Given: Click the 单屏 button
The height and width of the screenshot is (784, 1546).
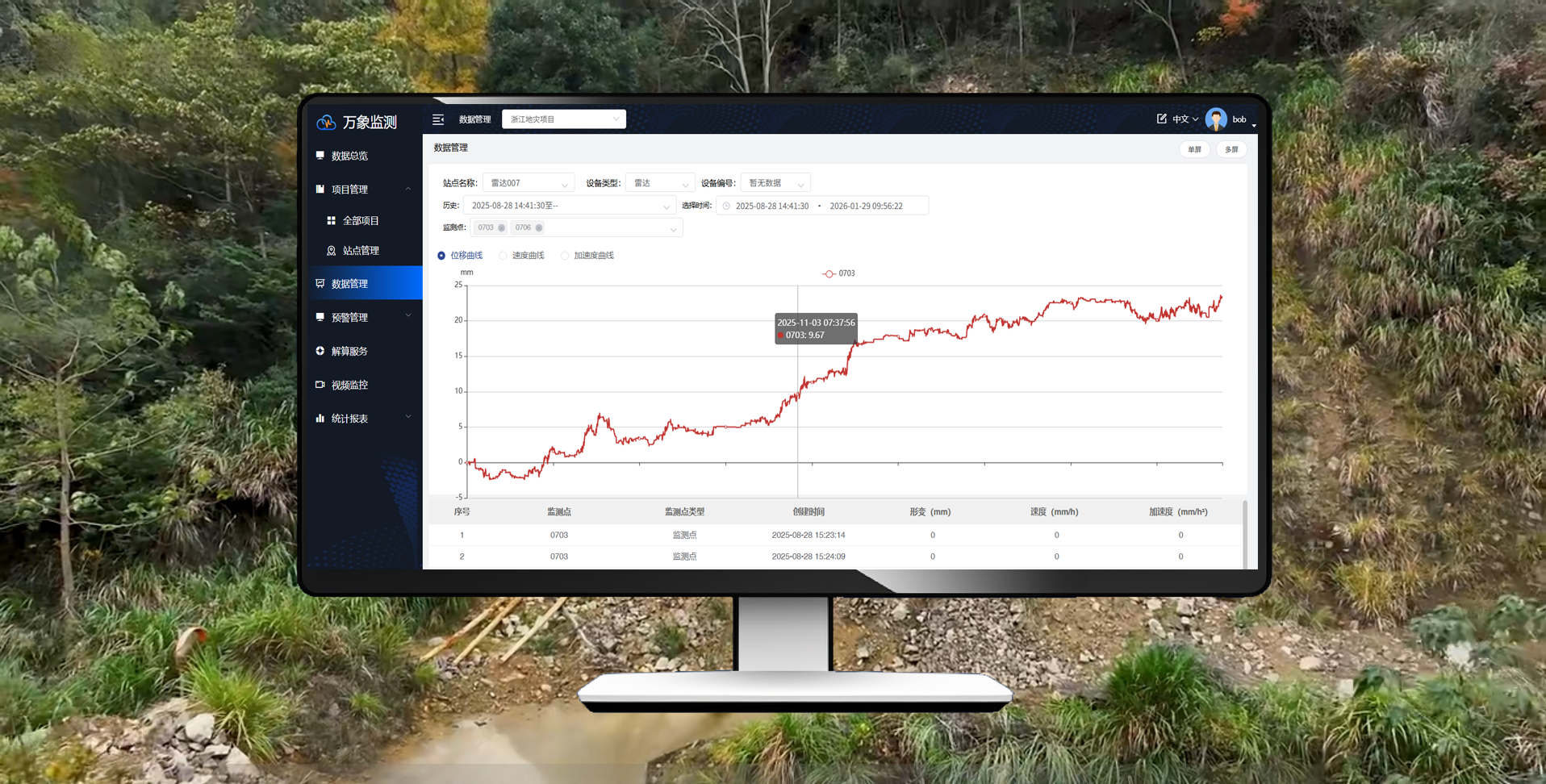Looking at the screenshot, I should click(1194, 149).
